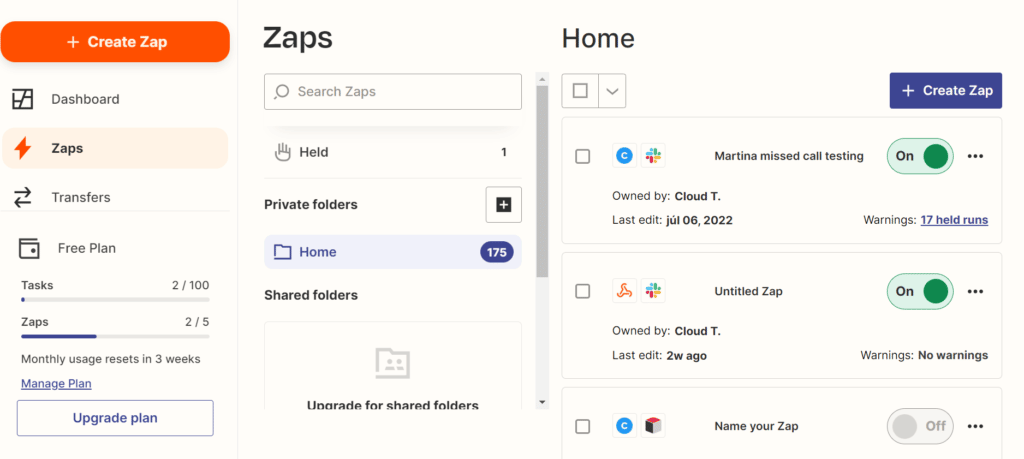Open the Dashboard icon in sidebar
This screenshot has height=459, width=1024.
(23, 99)
